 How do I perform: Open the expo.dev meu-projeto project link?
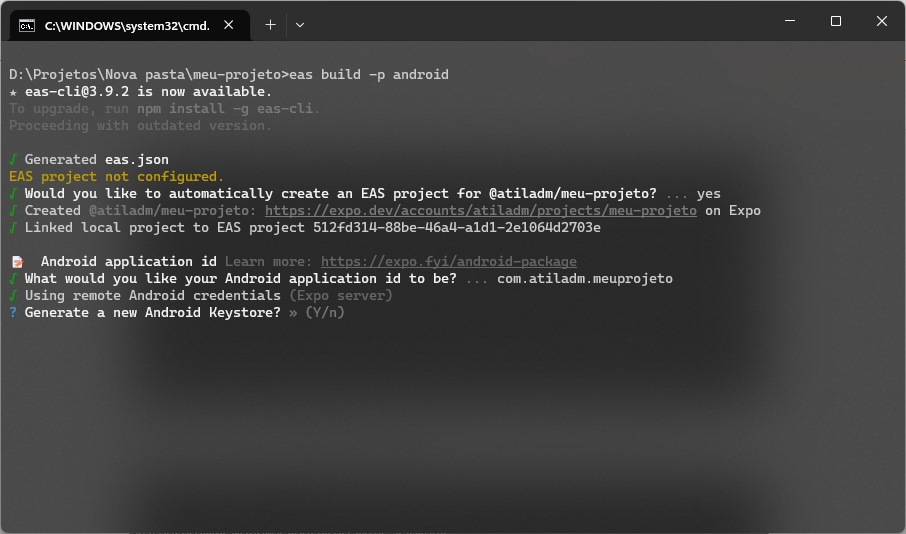coord(481,210)
